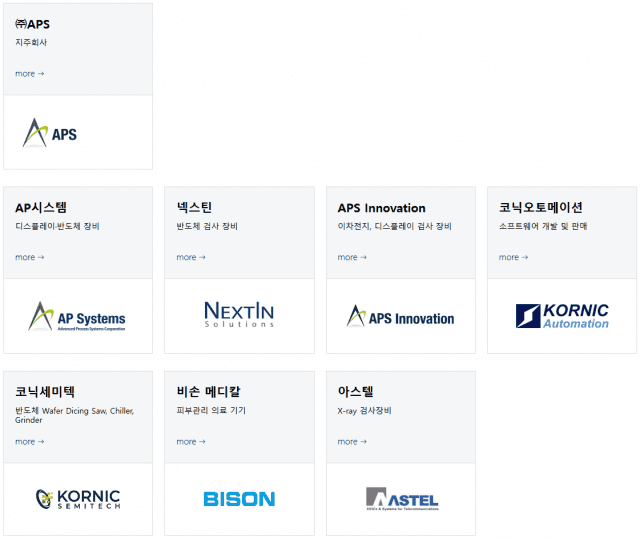Select the ㈜APS card title
The width and height of the screenshot is (640, 538).
(32, 24)
